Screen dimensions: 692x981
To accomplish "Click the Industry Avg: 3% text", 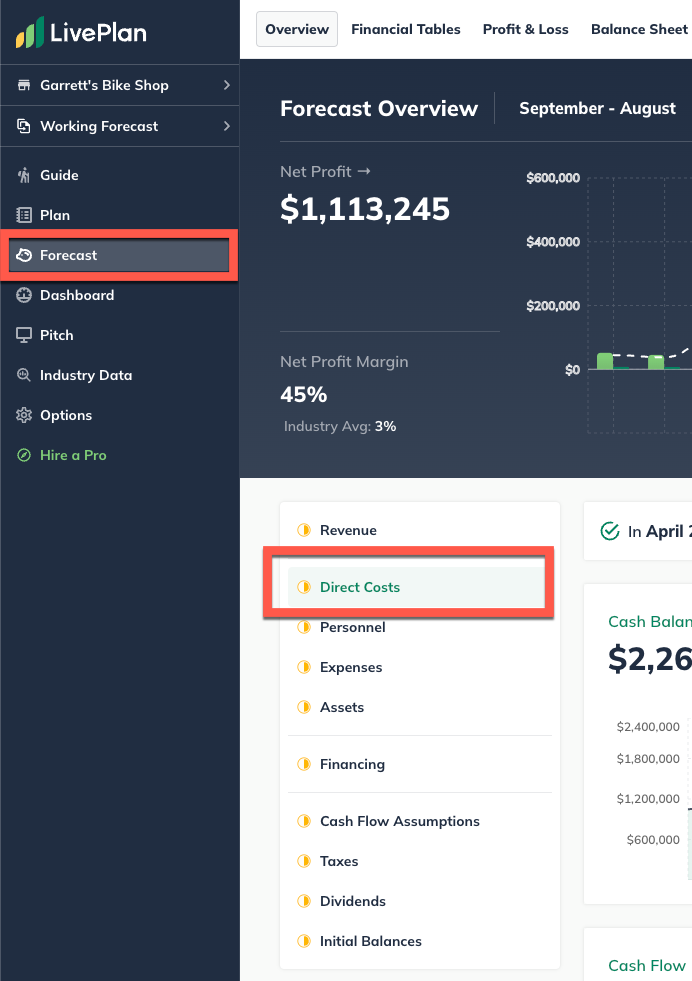I will point(340,426).
